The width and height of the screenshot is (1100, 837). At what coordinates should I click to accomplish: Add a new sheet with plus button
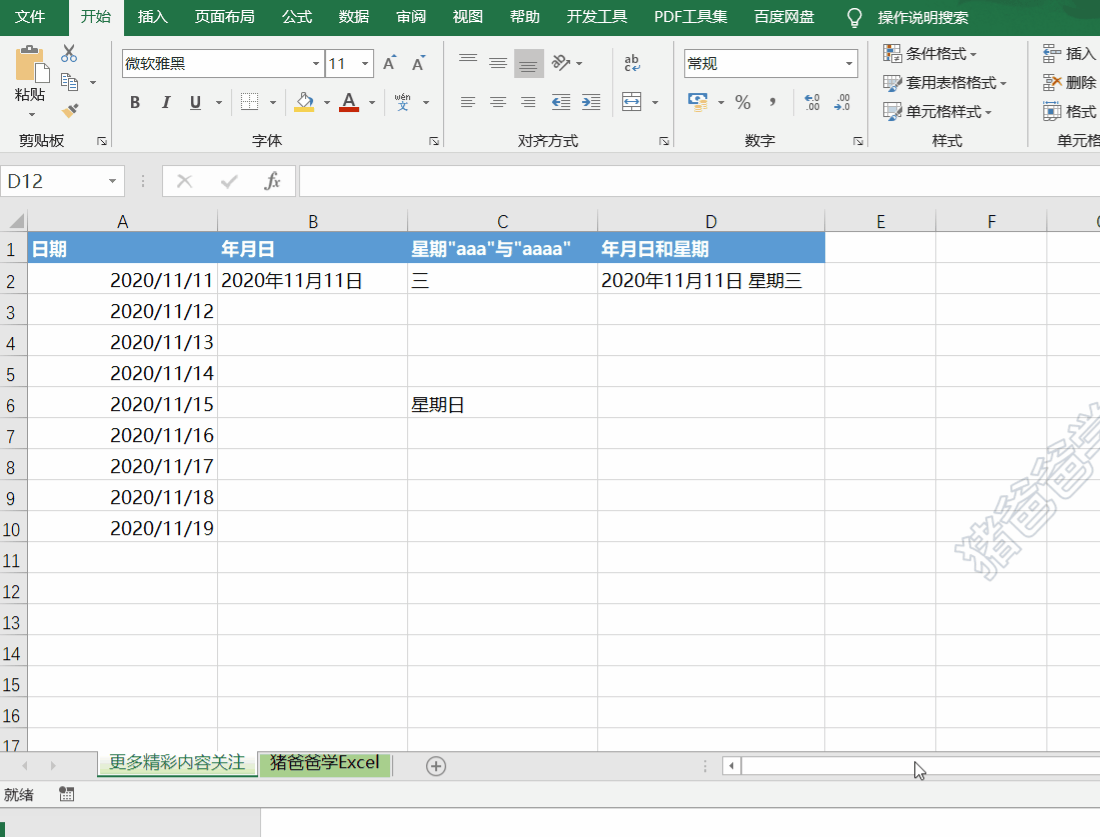(x=436, y=766)
